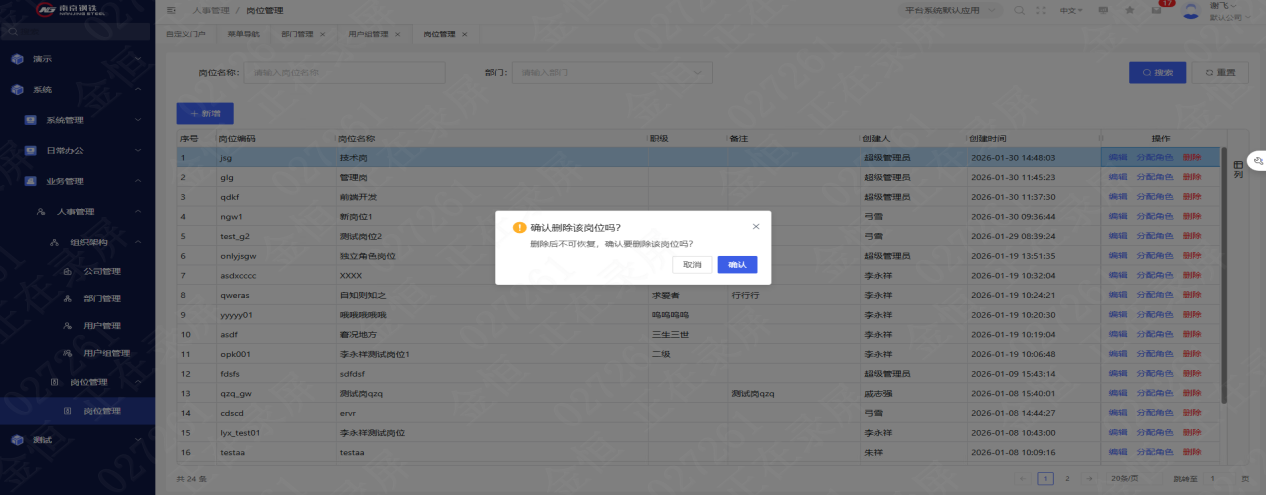Select 公司管理 in the sidebar
Image resolution: width=1266 pixels, height=495 pixels.
[x=101, y=271]
